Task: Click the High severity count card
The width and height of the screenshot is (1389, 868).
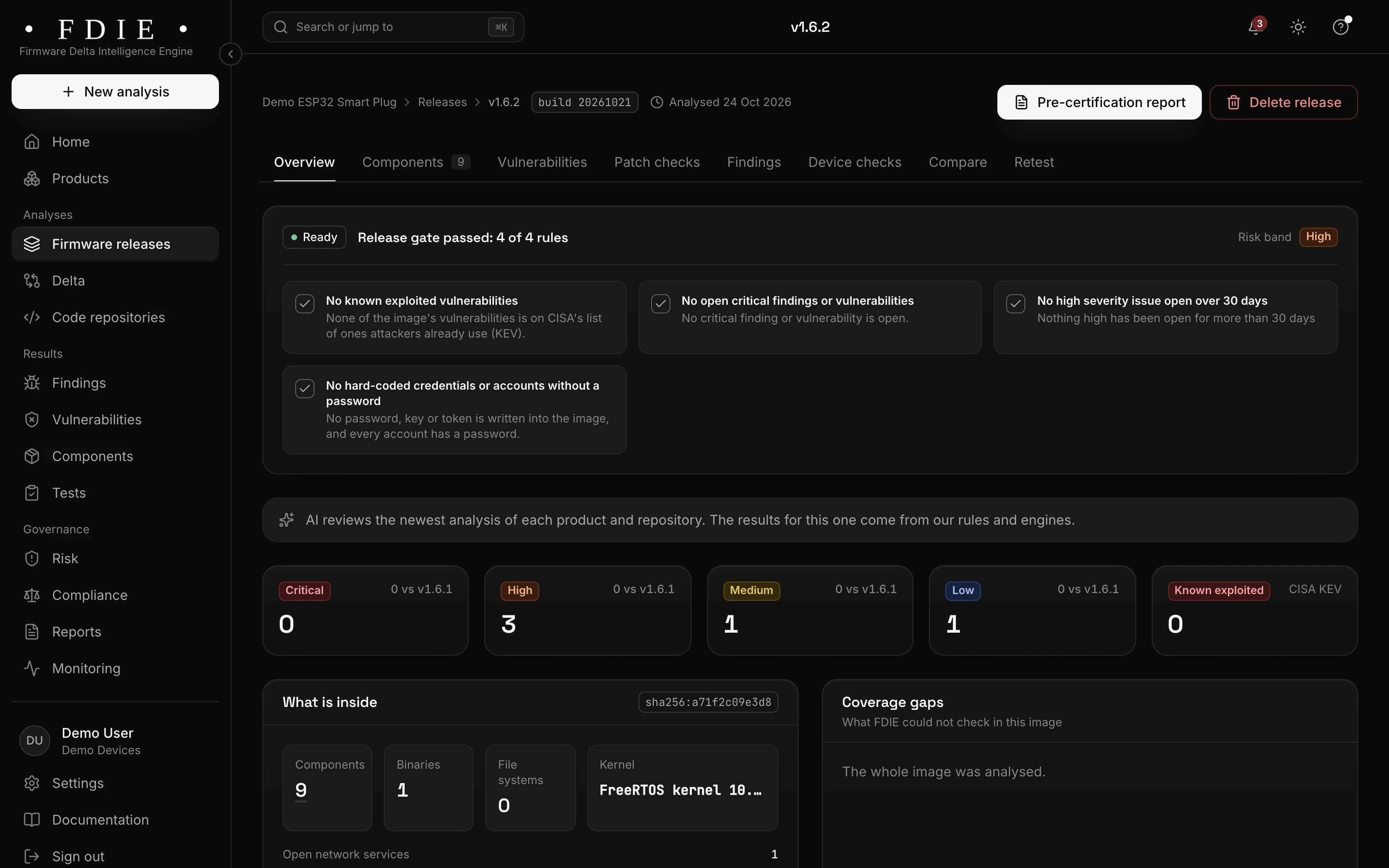Action: coord(588,610)
